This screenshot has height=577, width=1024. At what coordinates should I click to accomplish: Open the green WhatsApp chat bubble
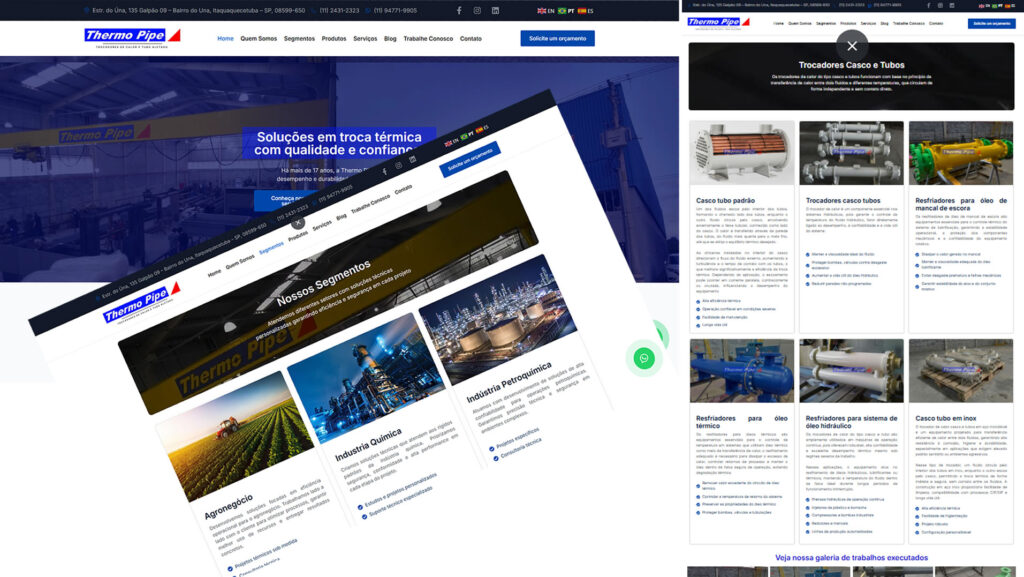644,358
